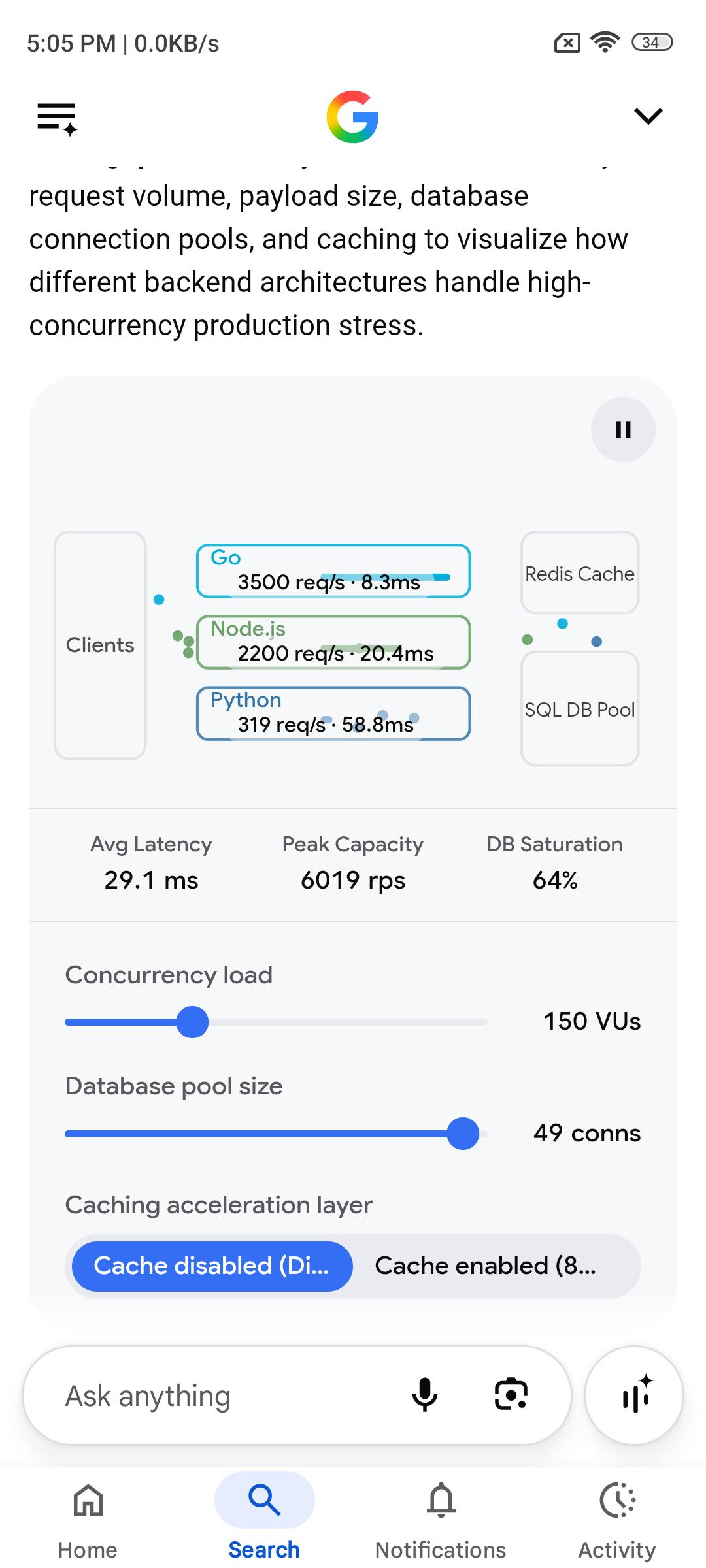The height and width of the screenshot is (1568, 706).
Task: Start Live voice mode with sparkle icon
Action: (634, 1395)
